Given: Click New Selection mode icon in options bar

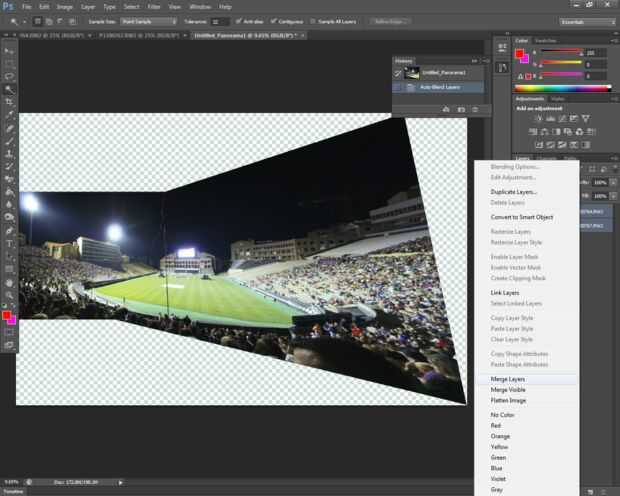Looking at the screenshot, I should (38, 21).
